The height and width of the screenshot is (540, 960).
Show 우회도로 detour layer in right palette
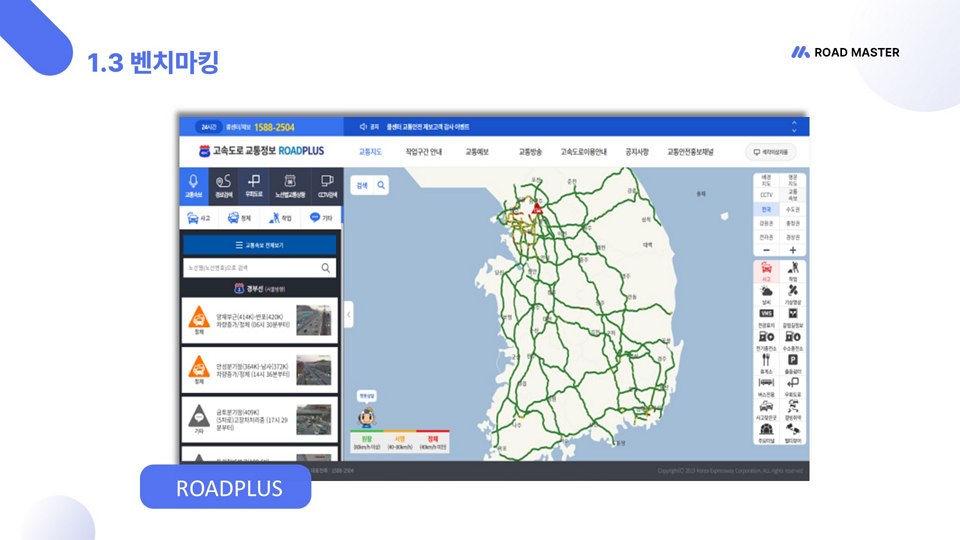pyautogui.click(x=792, y=386)
